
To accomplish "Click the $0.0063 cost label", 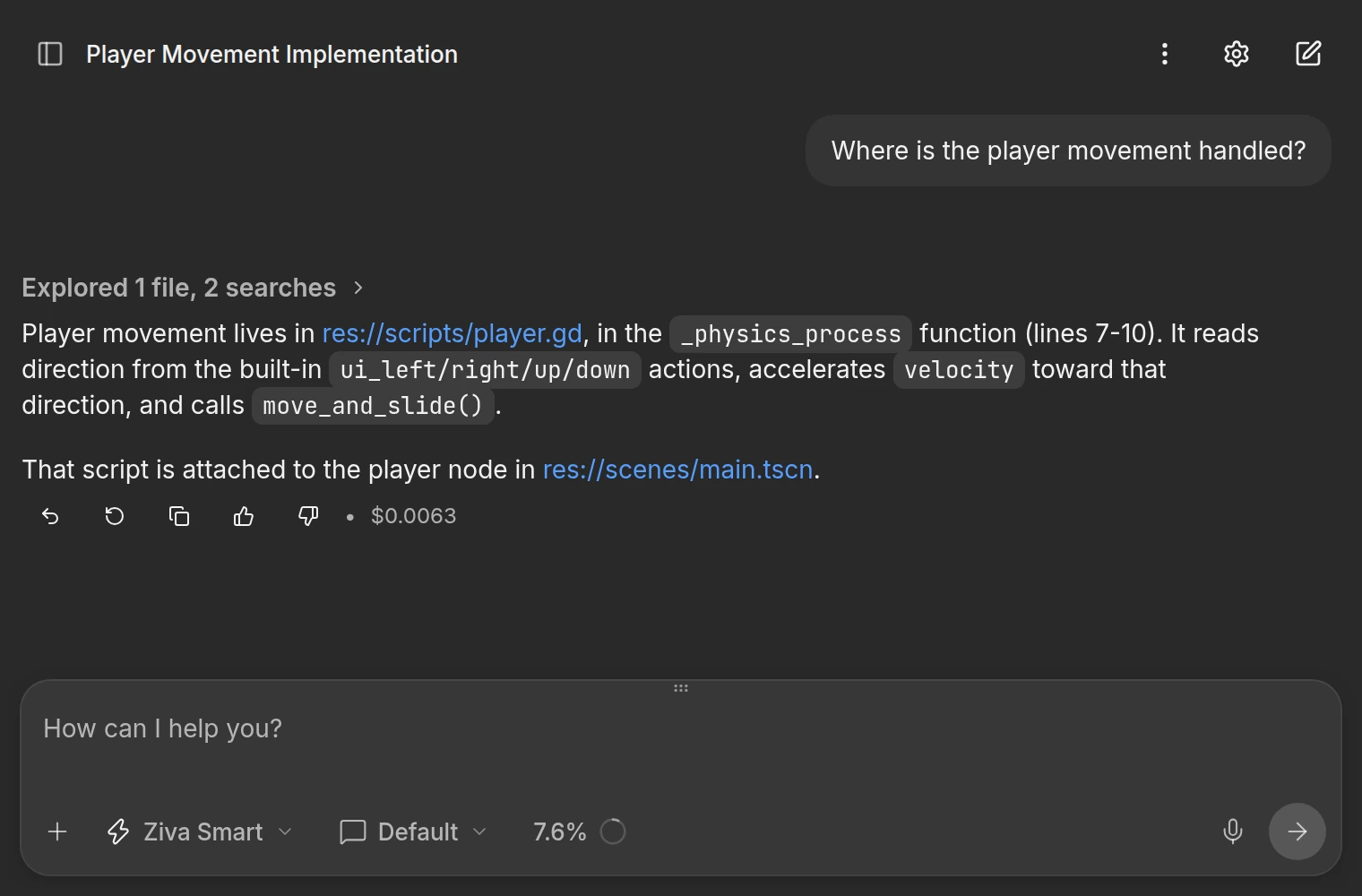I will [x=413, y=516].
